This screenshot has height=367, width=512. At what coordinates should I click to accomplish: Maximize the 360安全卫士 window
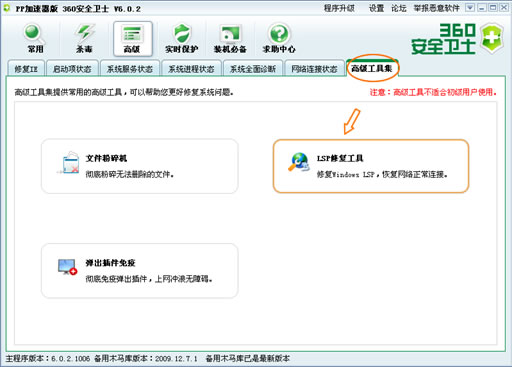(x=493, y=8)
